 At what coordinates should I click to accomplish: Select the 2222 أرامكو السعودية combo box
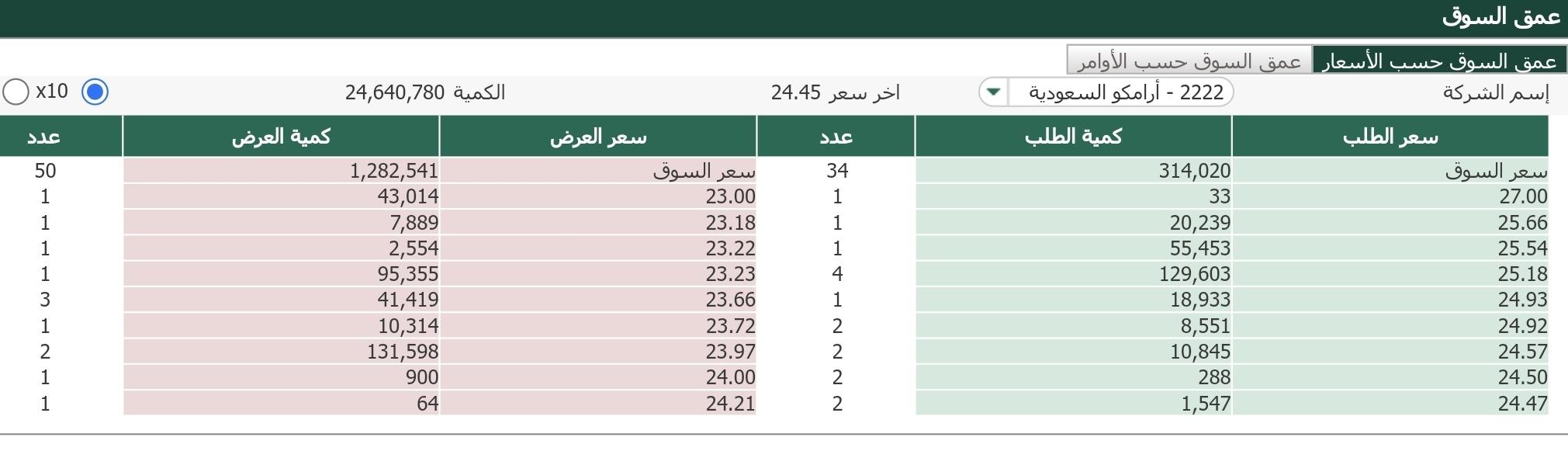click(1106, 92)
